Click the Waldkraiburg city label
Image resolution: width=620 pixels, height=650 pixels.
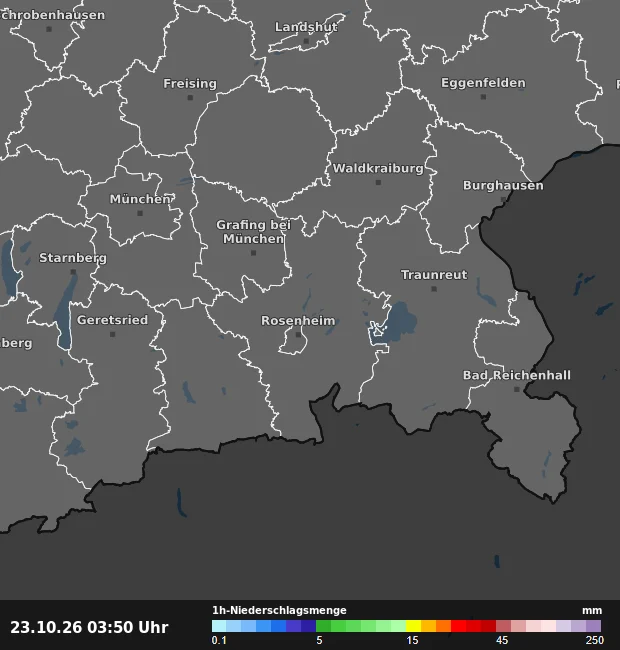click(378, 168)
